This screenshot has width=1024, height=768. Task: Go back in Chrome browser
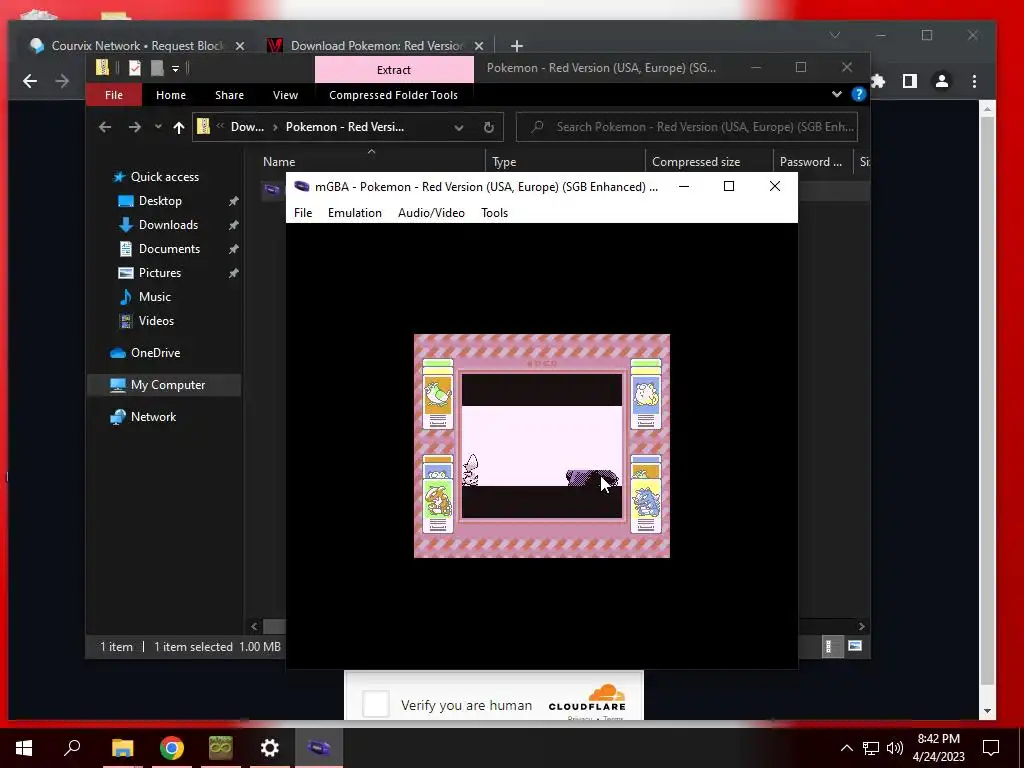click(30, 81)
